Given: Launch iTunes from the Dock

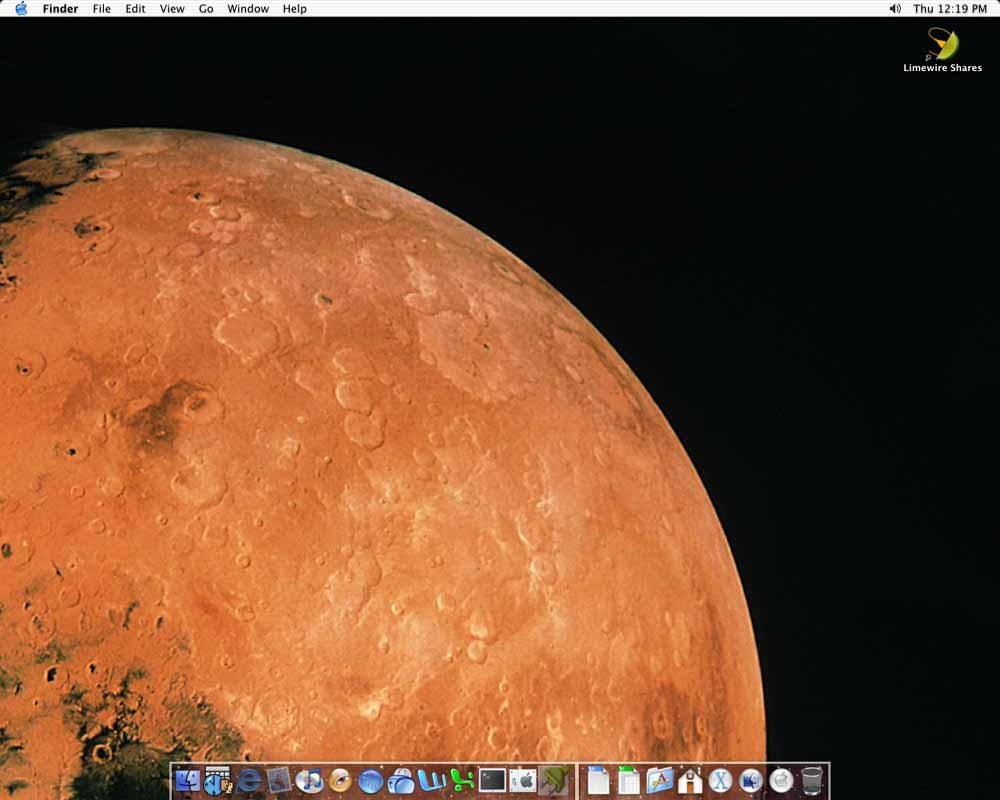Looking at the screenshot, I should (x=309, y=781).
